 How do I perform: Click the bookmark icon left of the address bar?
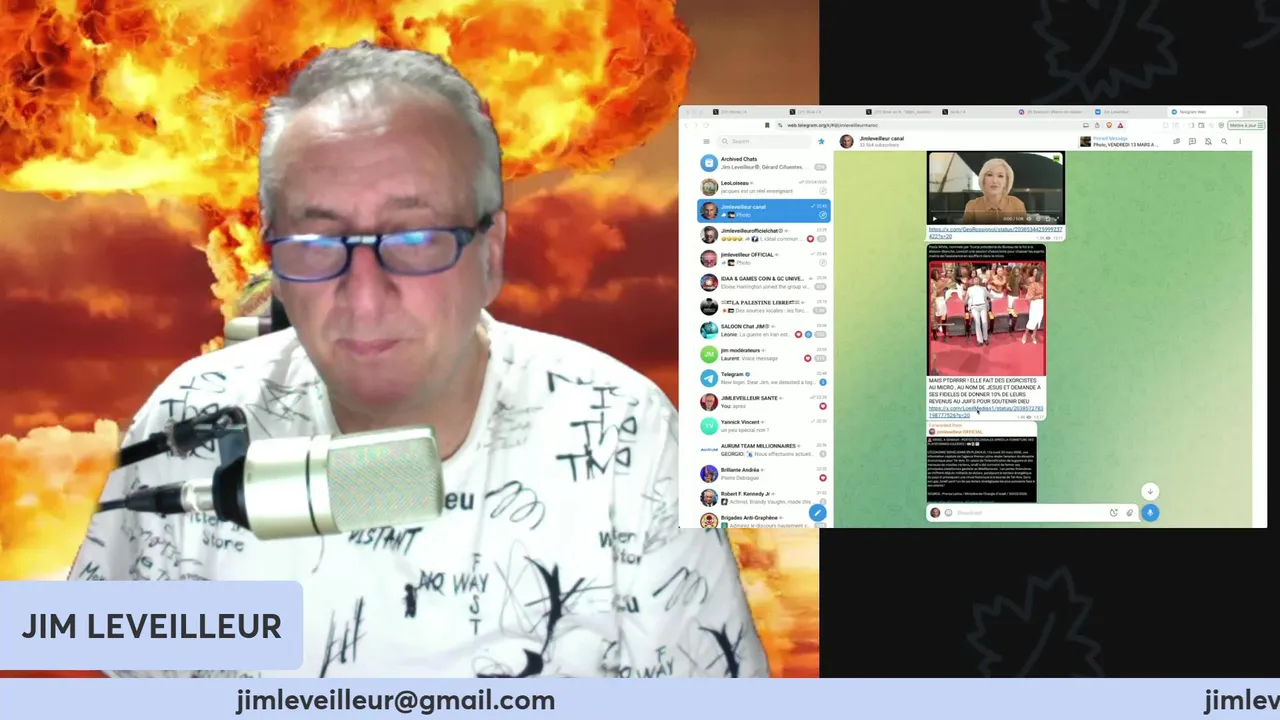click(767, 125)
